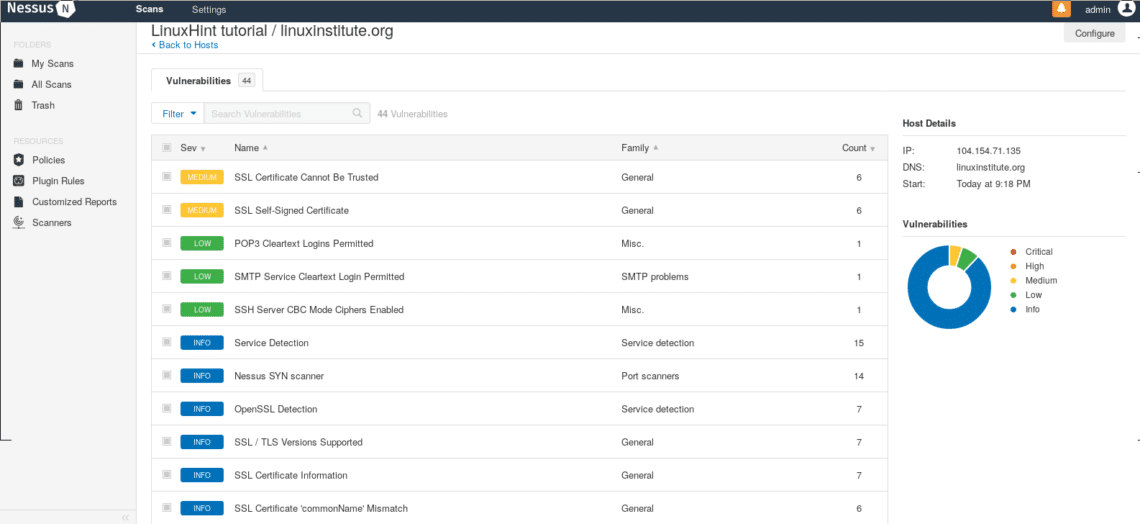Click INFO badge for OpenSSL Detection
The image size is (1140, 524).
click(x=202, y=409)
